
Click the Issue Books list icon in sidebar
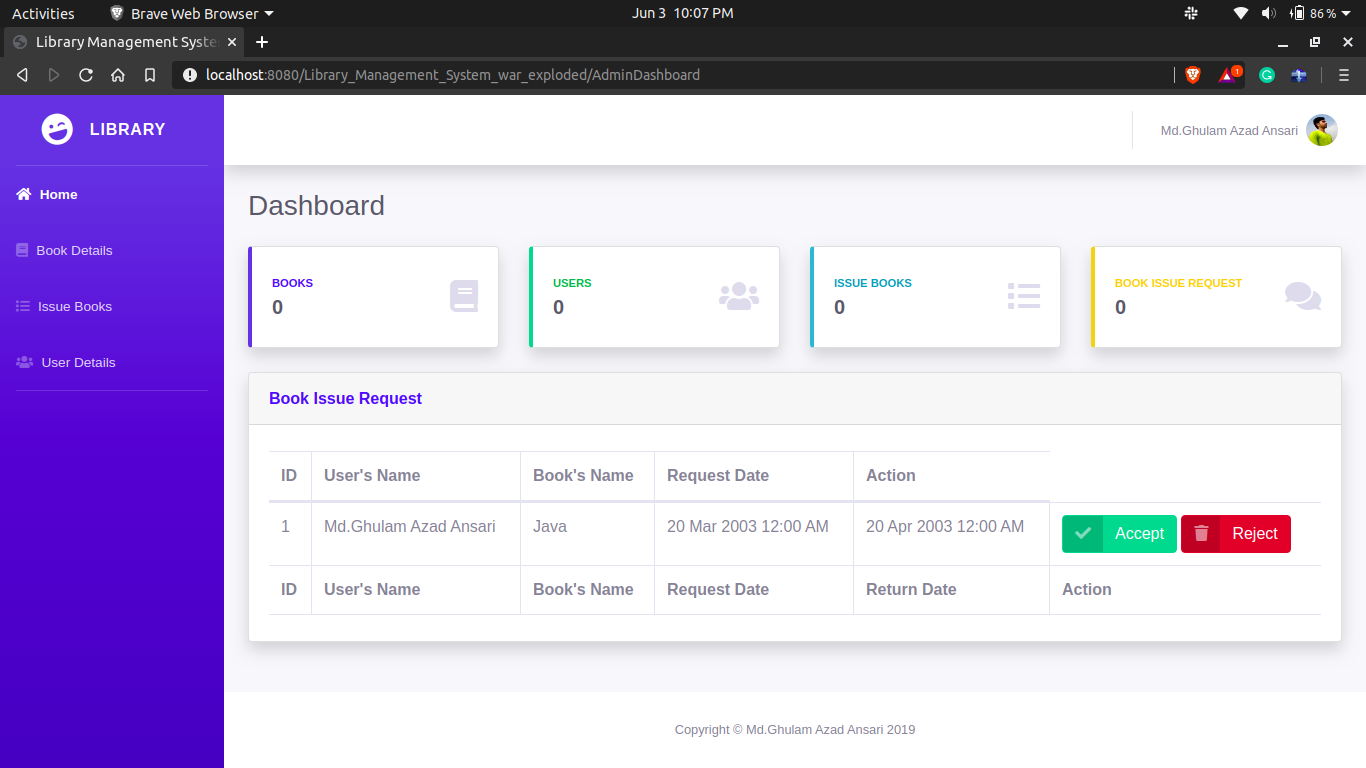point(23,306)
